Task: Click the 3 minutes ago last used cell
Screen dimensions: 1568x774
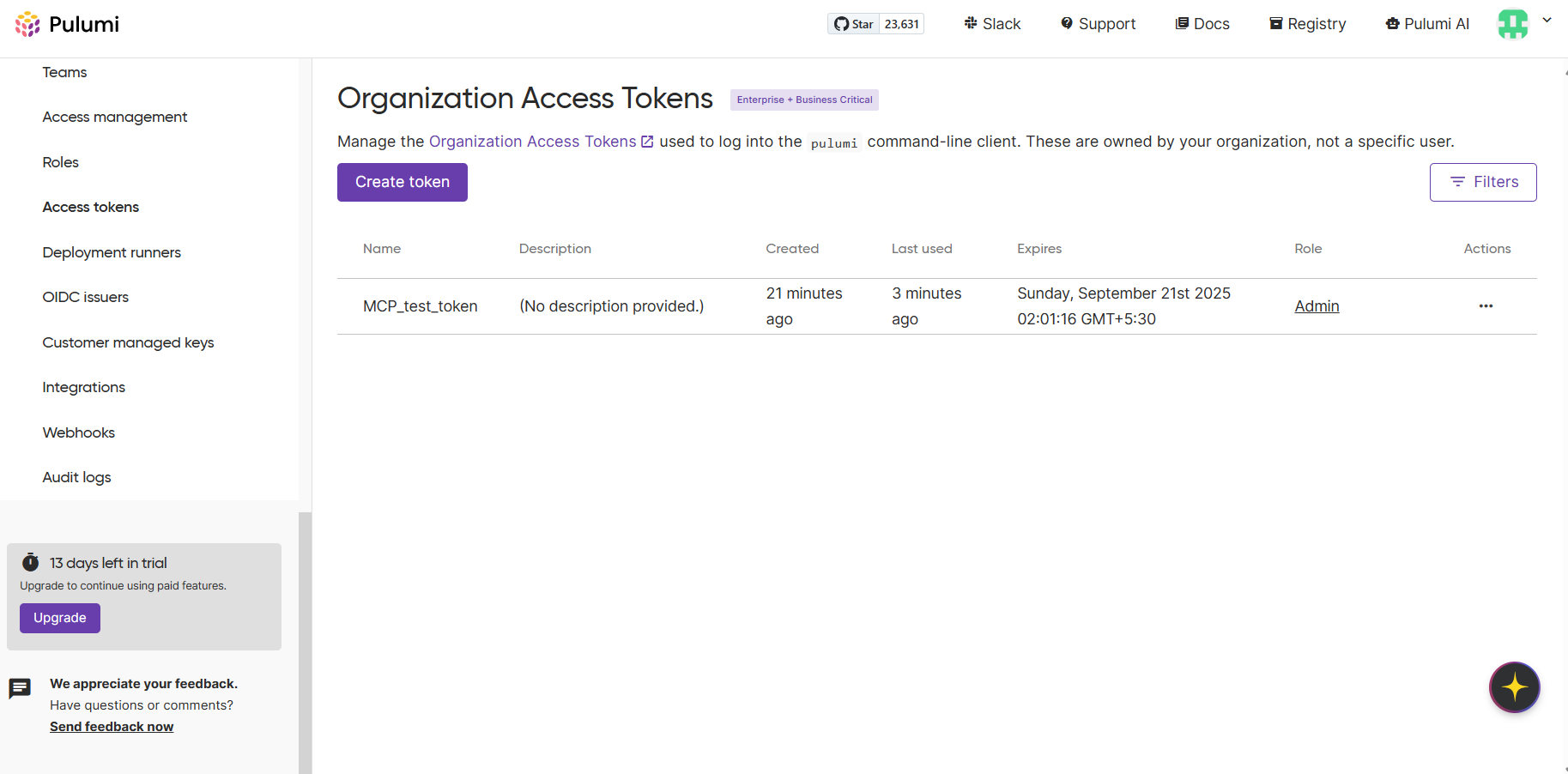Action: [x=927, y=306]
